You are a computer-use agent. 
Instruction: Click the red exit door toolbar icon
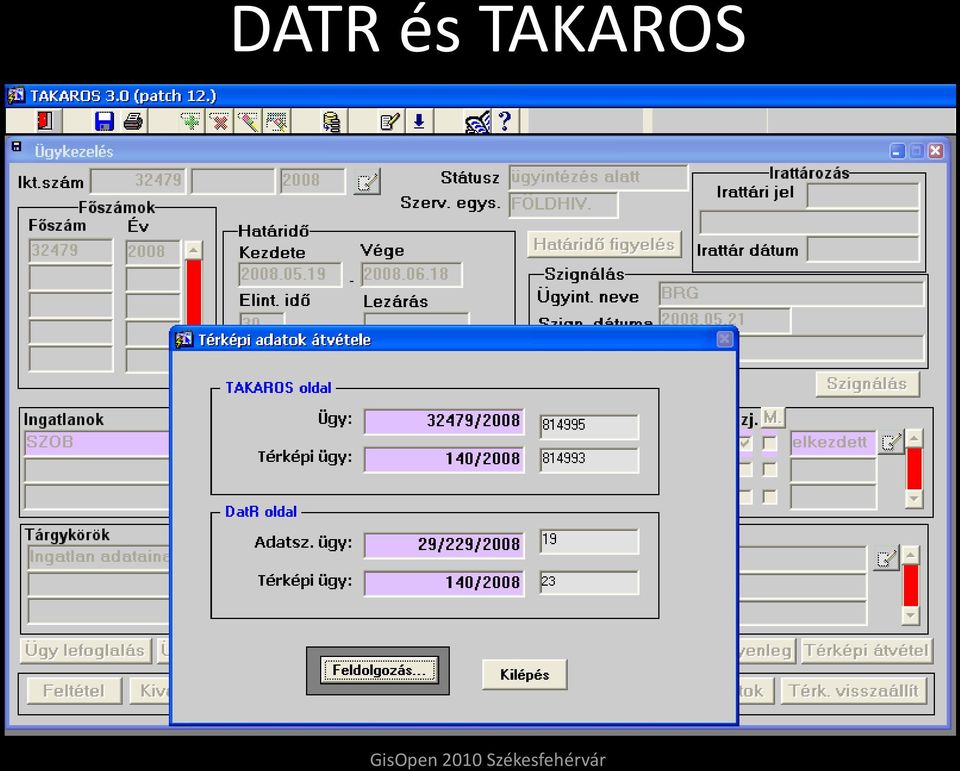tap(45, 121)
